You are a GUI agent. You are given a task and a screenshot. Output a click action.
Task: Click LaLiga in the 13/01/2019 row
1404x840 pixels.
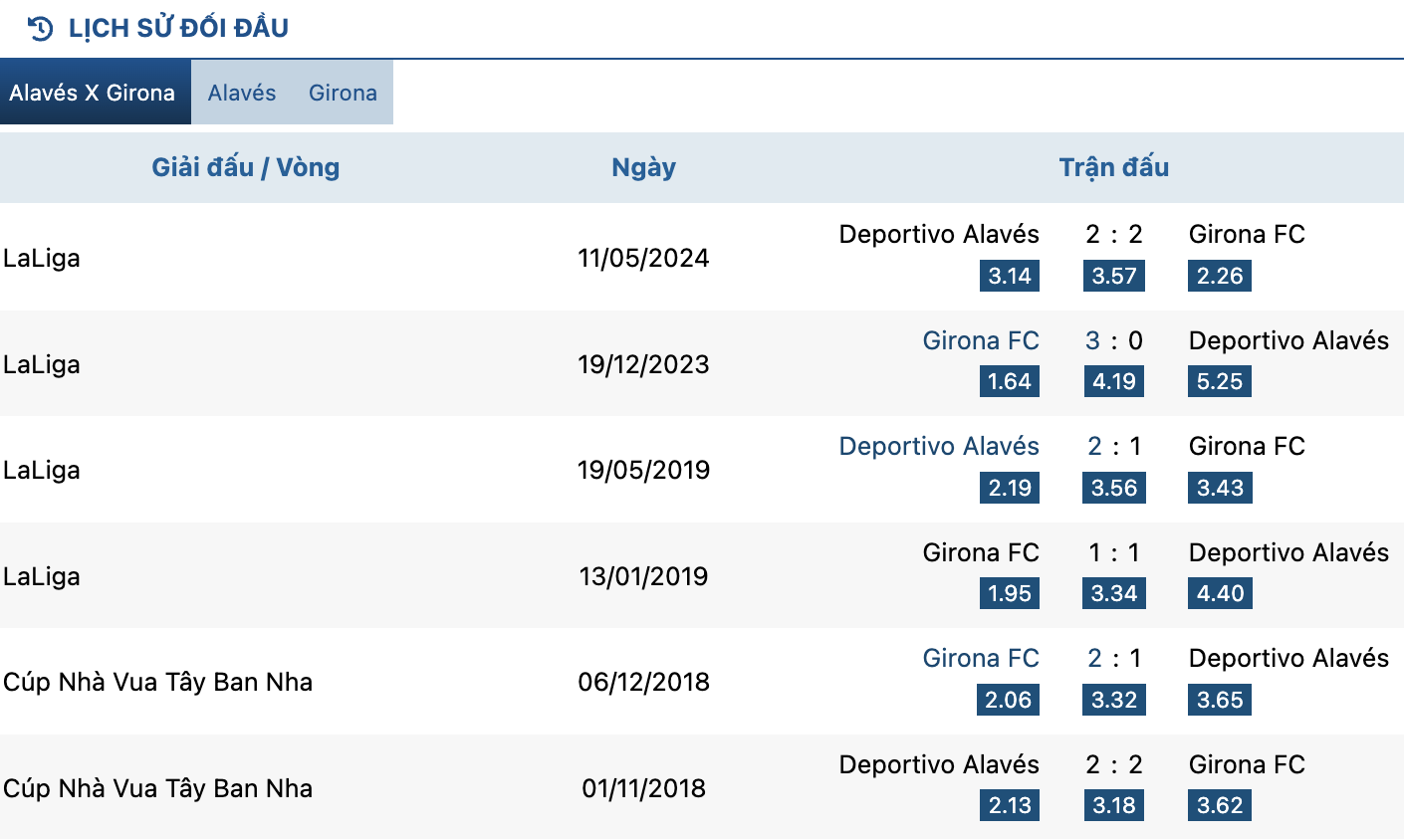[x=42, y=576]
